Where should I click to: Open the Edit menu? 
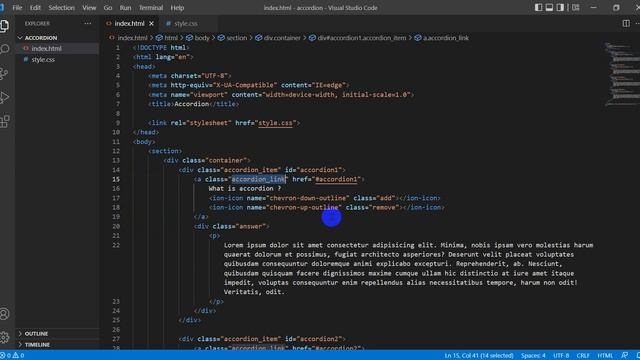(35, 8)
